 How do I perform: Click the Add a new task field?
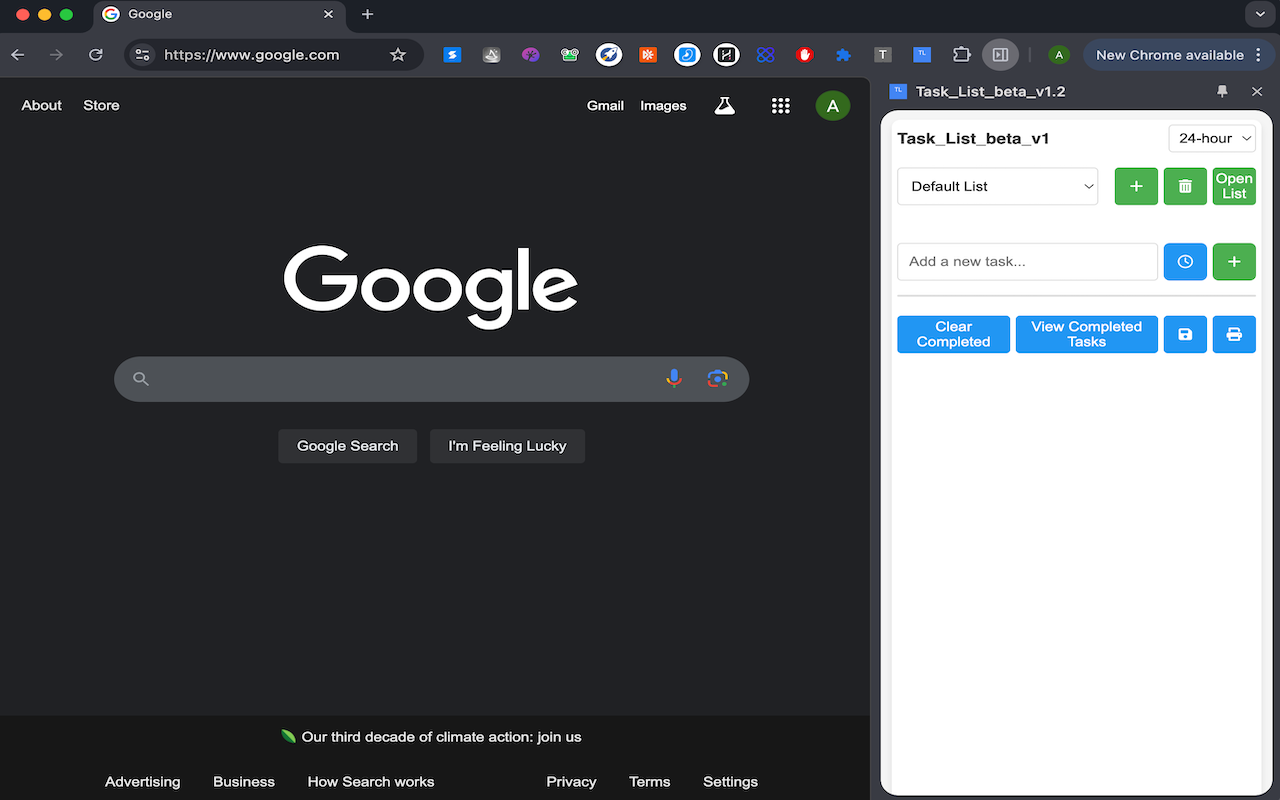pos(1027,261)
